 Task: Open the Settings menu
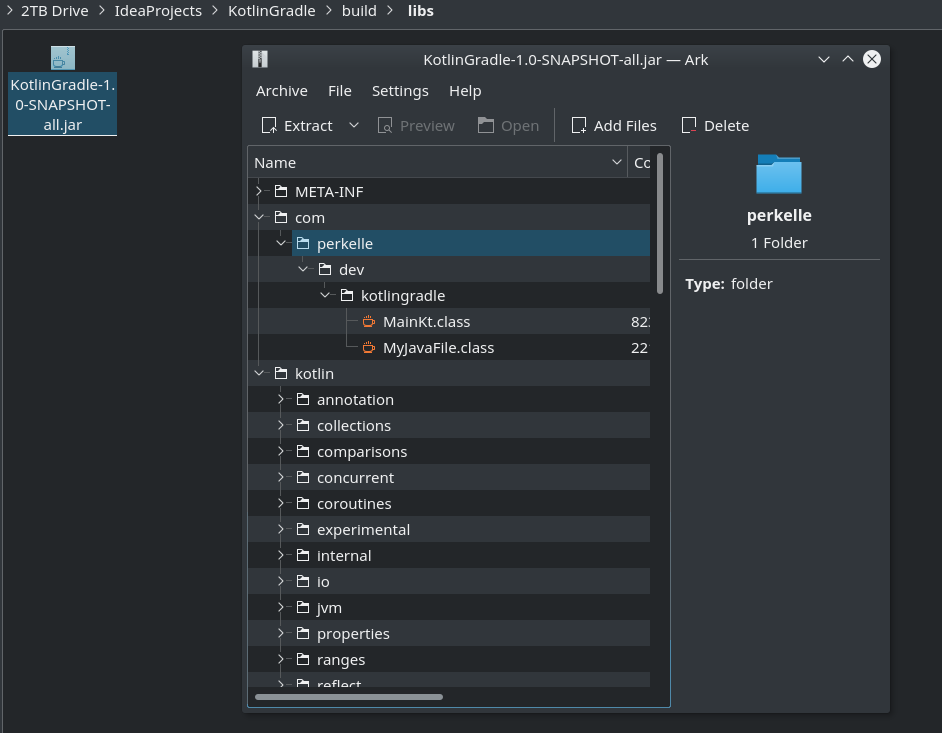[400, 90]
